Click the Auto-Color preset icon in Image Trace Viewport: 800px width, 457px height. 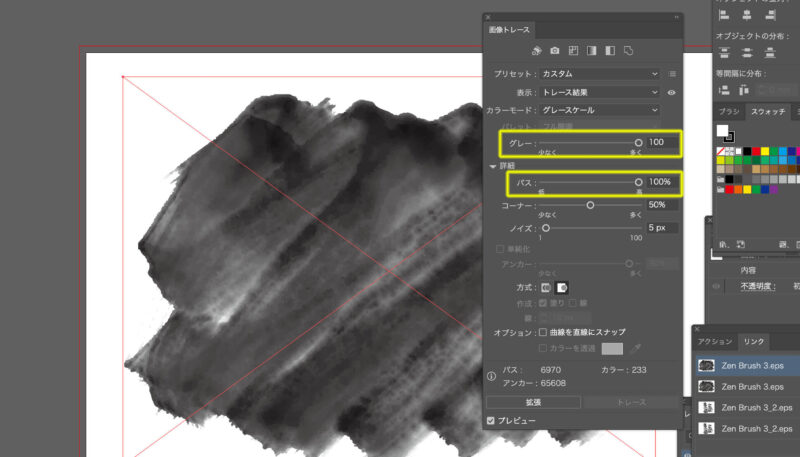tap(536, 50)
